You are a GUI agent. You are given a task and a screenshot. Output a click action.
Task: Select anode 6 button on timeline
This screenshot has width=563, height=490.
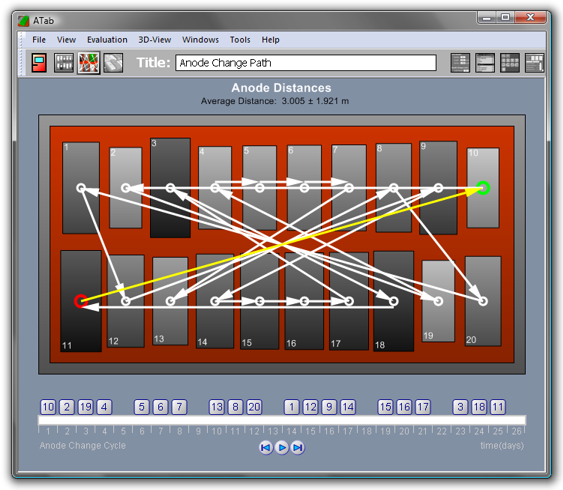click(x=160, y=407)
